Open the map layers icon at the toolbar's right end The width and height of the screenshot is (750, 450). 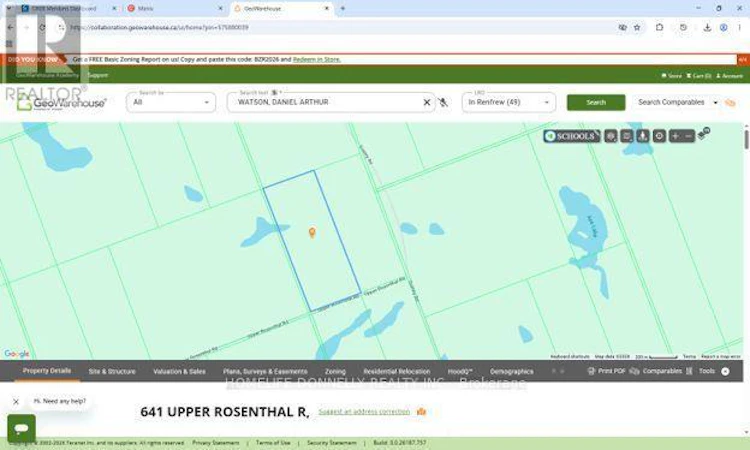704,133
